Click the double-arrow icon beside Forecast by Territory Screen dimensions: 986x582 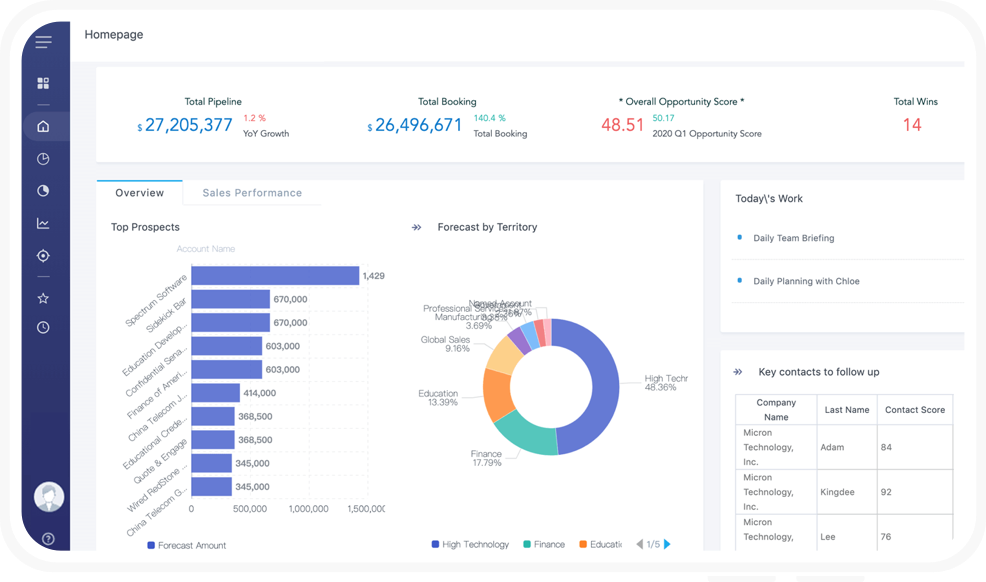(x=416, y=228)
